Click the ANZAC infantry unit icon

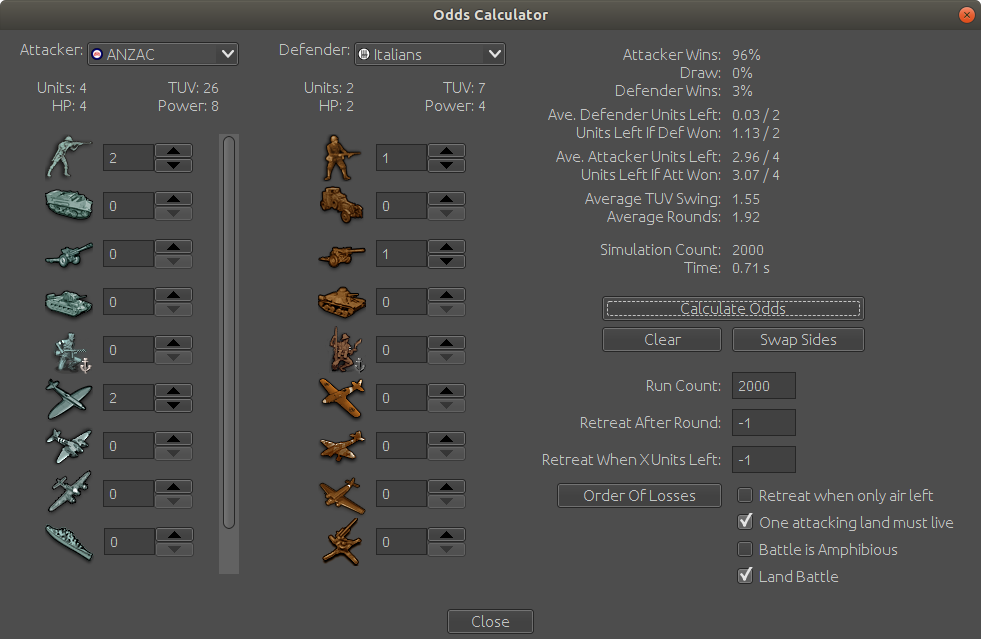coord(68,158)
